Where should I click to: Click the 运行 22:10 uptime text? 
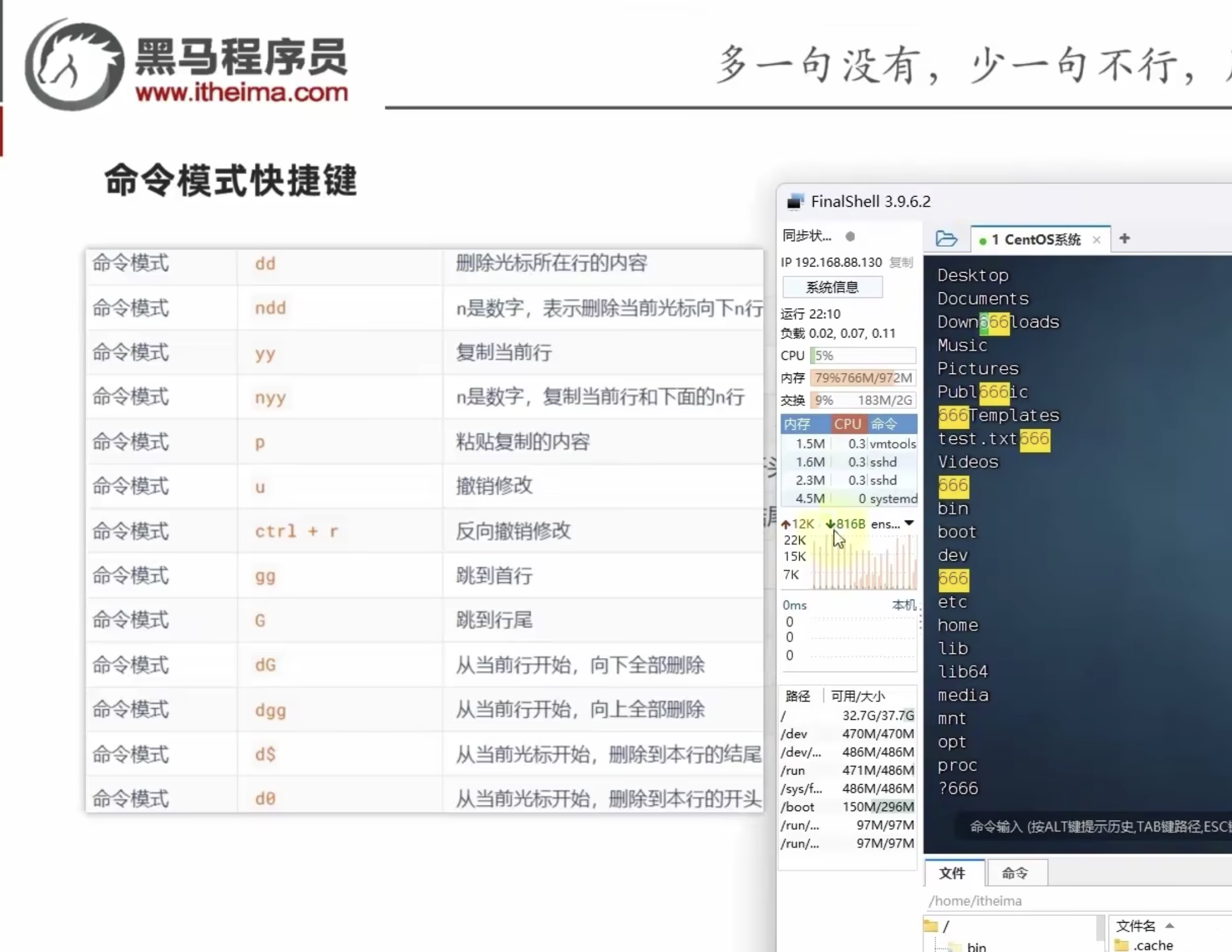click(x=810, y=314)
